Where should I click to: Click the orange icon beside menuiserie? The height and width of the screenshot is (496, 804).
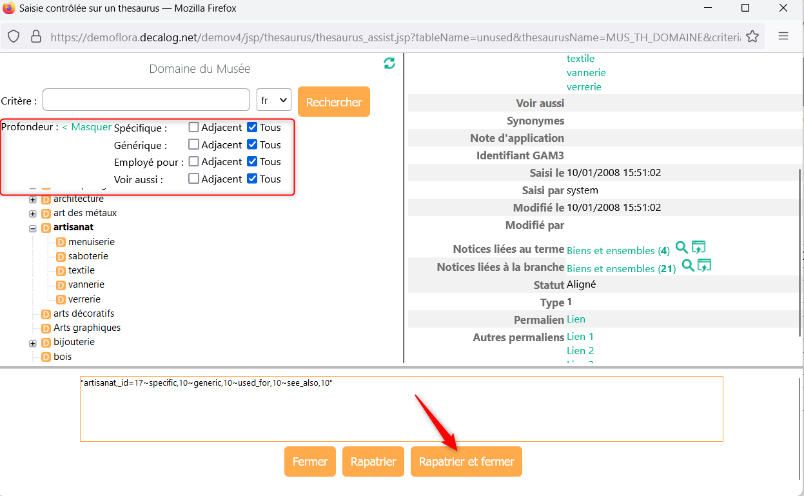(61, 242)
